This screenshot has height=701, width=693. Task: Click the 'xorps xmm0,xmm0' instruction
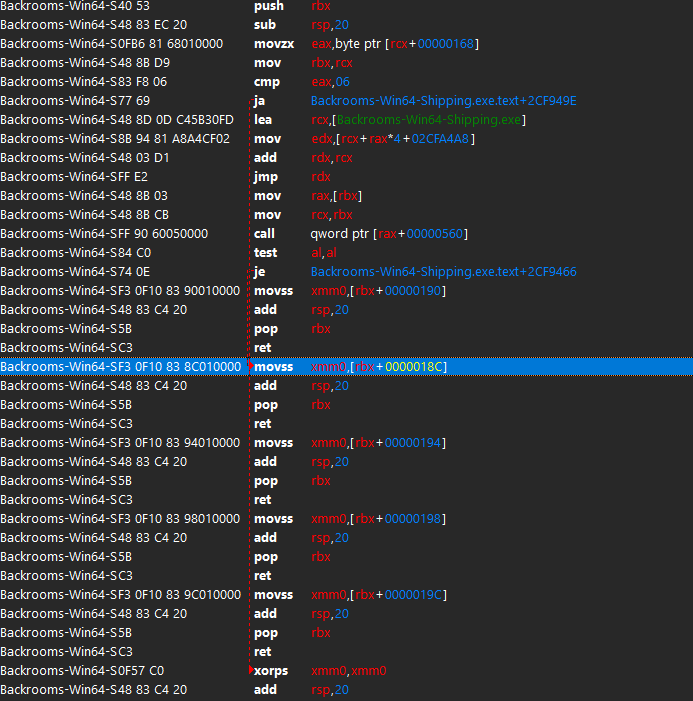pos(346,671)
